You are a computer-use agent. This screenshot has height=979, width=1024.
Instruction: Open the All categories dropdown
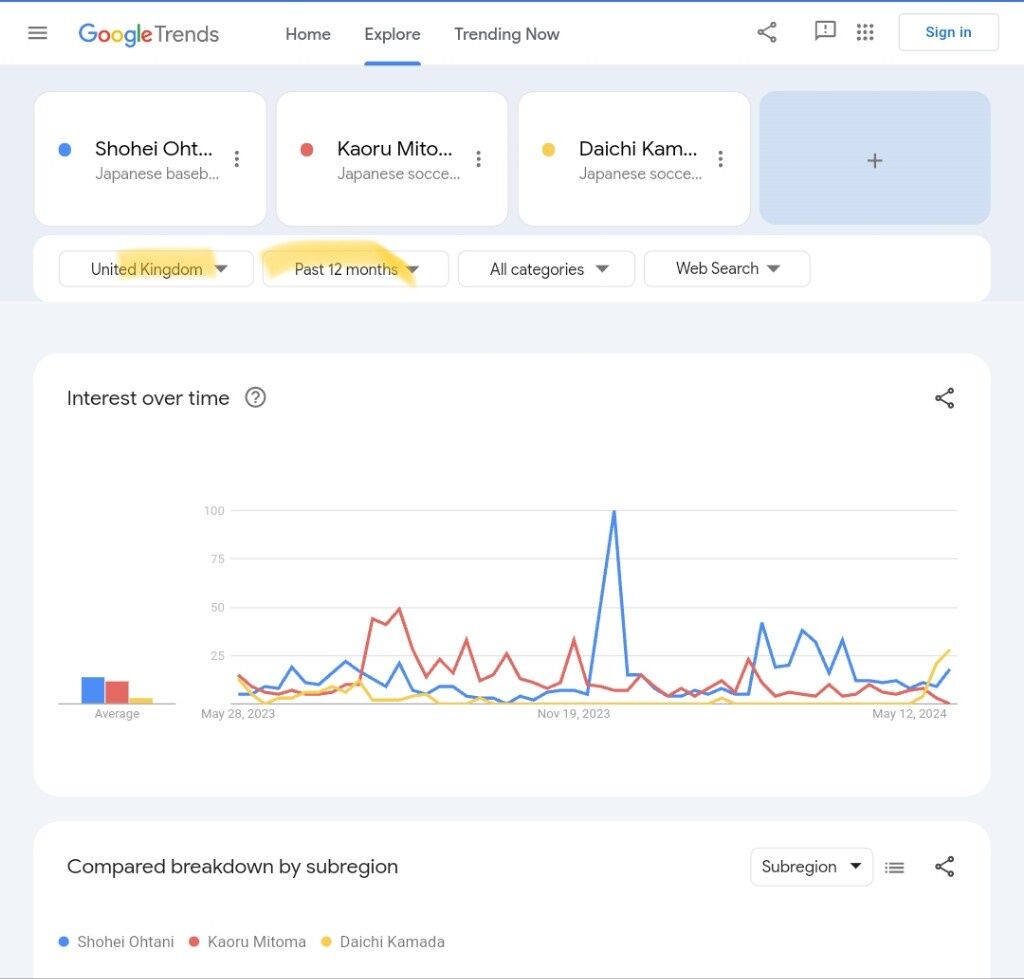click(546, 269)
